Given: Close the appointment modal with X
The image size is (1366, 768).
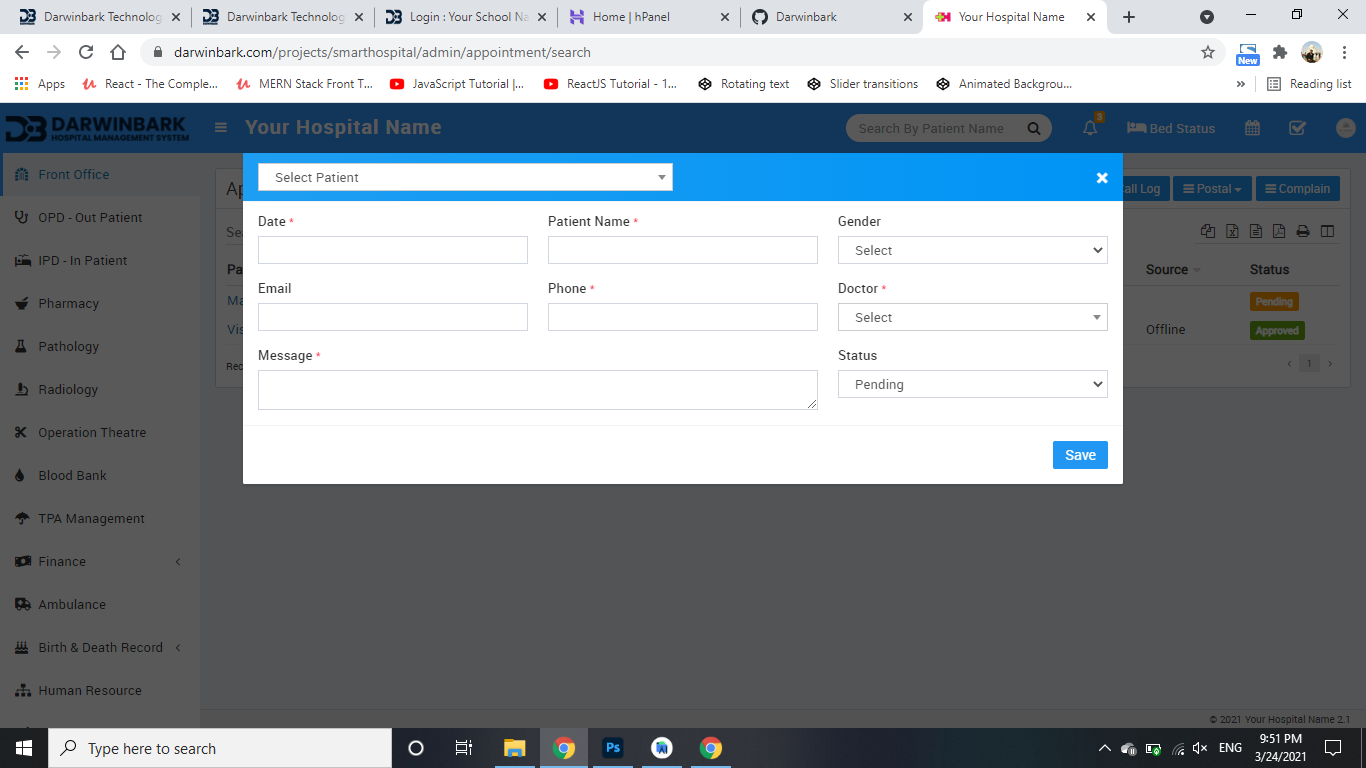Looking at the screenshot, I should 1101,178.
